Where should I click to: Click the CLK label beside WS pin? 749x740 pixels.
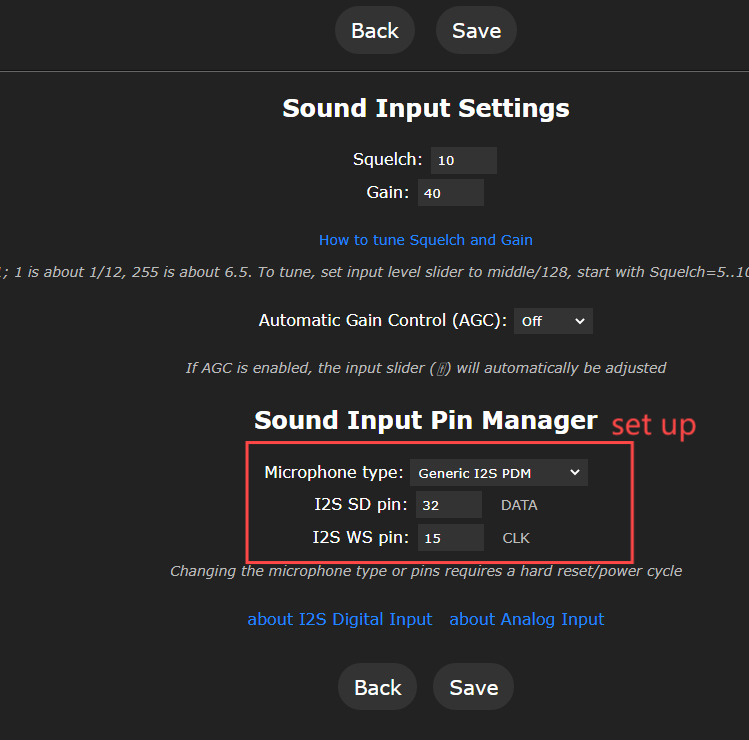click(x=516, y=538)
